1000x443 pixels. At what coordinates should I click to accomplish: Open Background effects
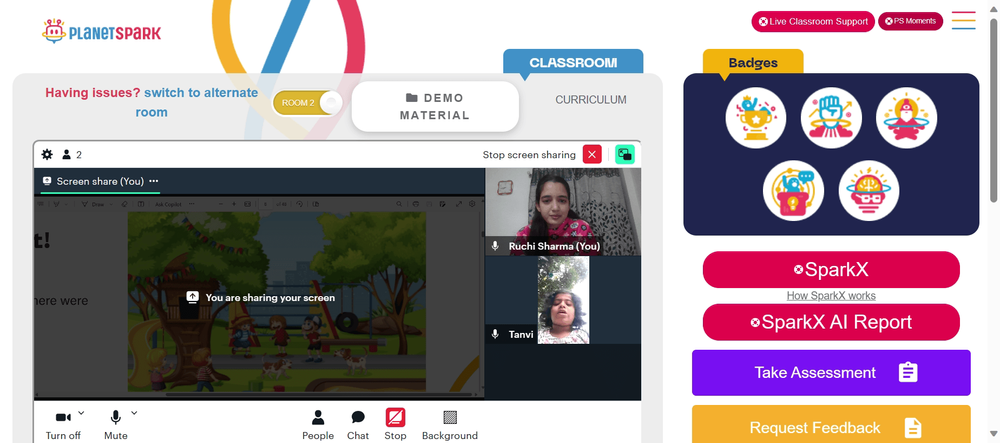click(450, 425)
